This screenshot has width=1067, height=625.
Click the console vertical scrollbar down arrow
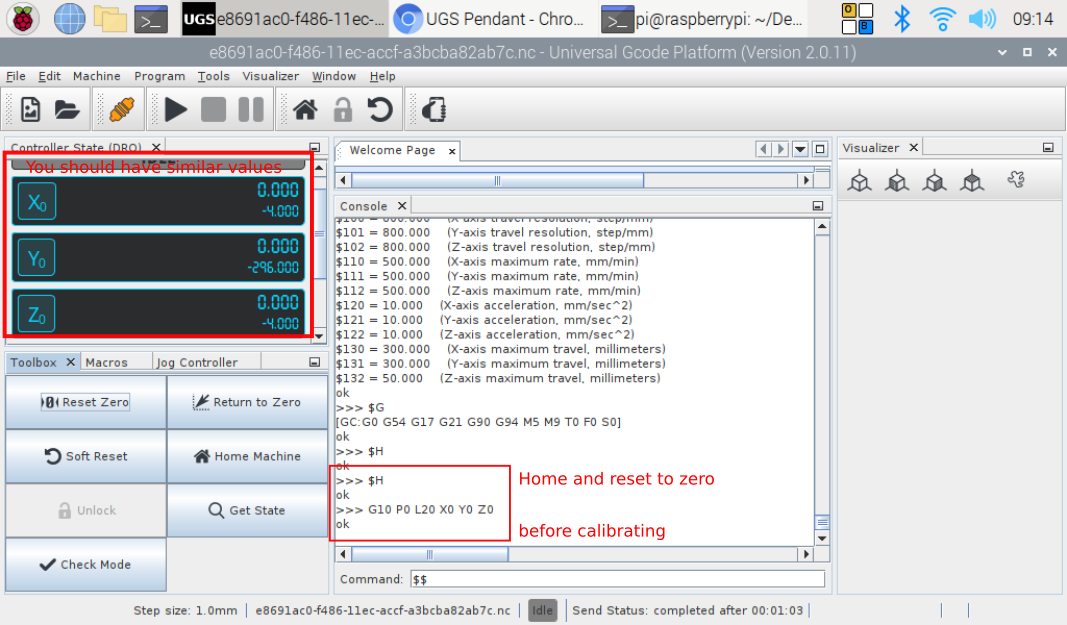tap(822, 538)
